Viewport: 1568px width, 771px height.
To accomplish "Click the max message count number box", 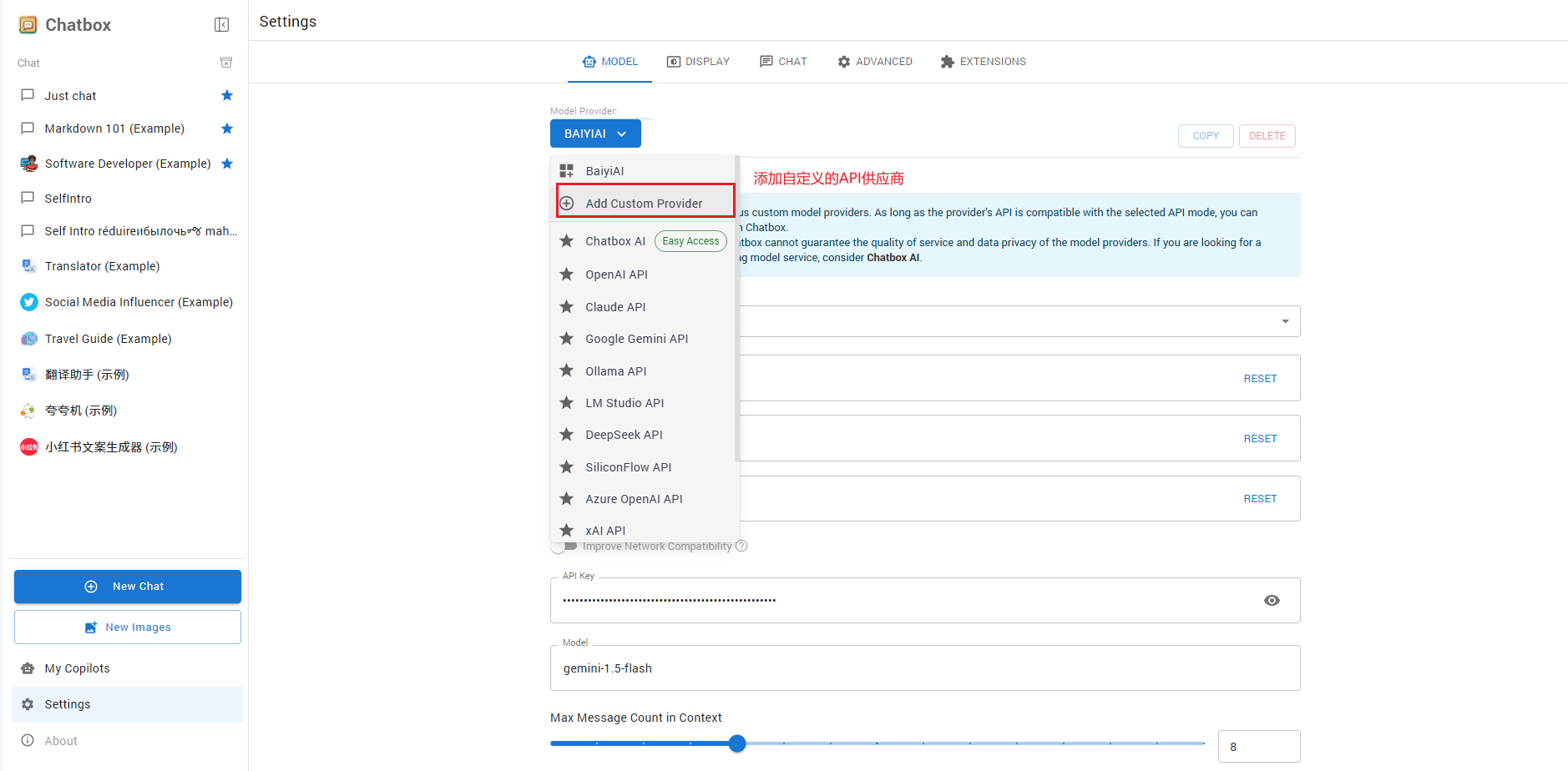I will (x=1259, y=746).
